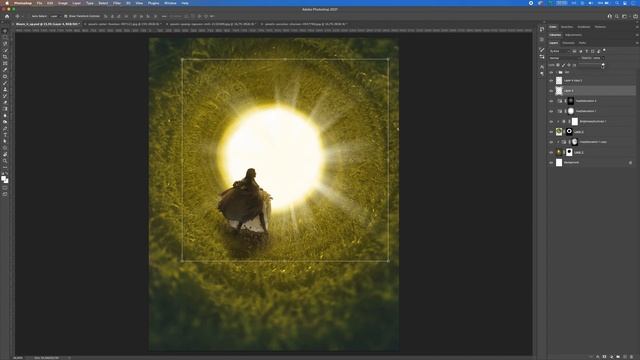Click default colors icon above swatches
Image resolution: width=640 pixels, height=360 pixels.
pyautogui.click(x=2, y=173)
